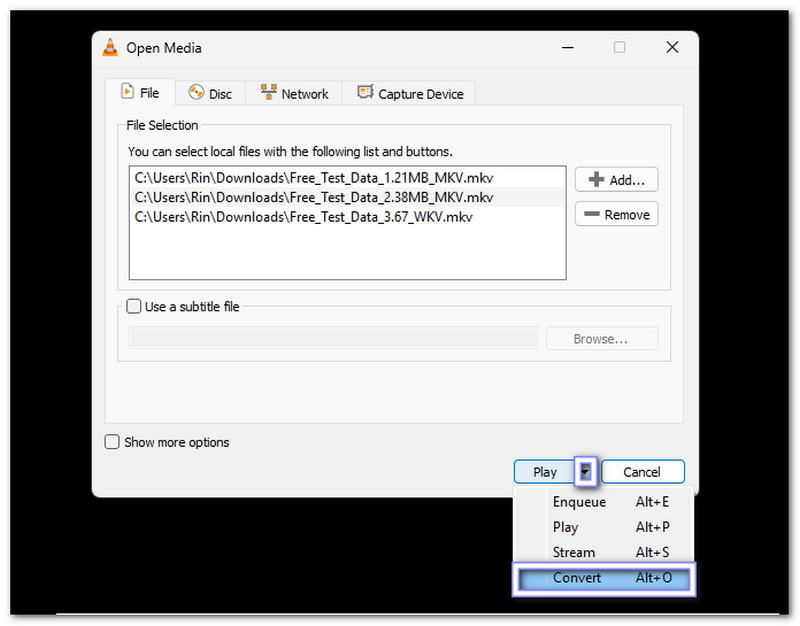Screen dimensions: 800x626
Task: Click the VLC cone icon in title bar
Action: [x=110, y=47]
